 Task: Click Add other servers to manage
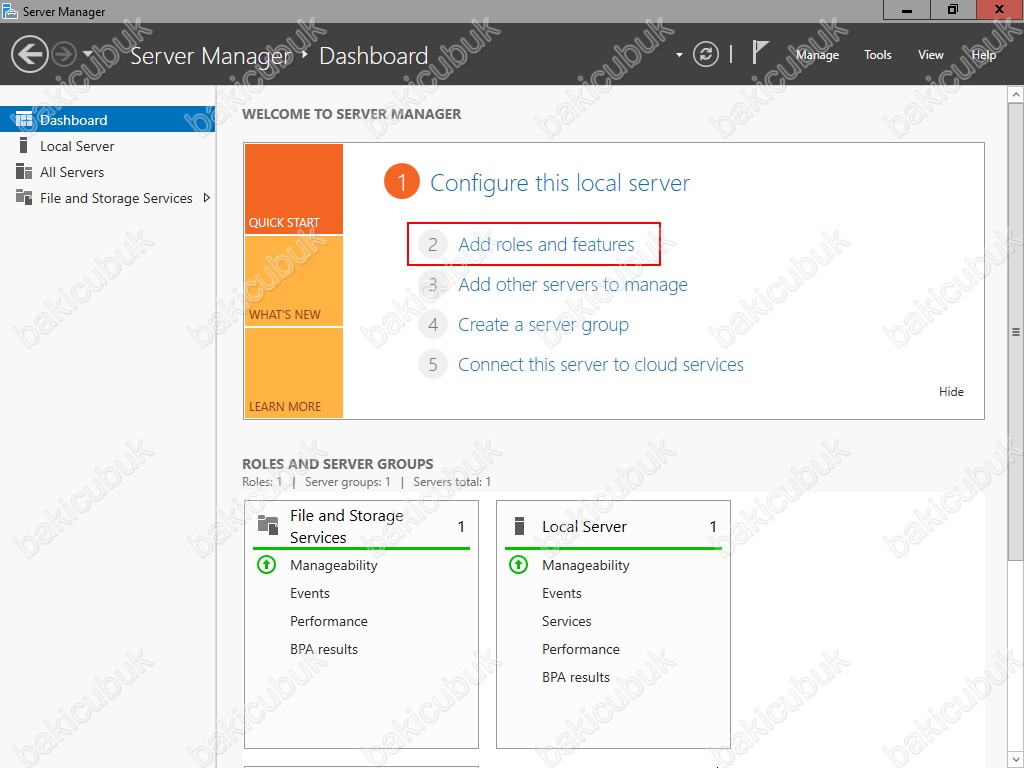pyautogui.click(x=573, y=285)
